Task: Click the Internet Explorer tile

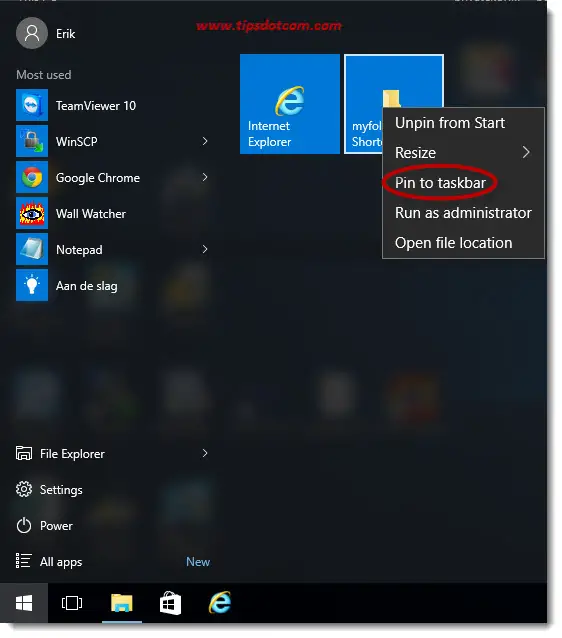Action: point(290,104)
